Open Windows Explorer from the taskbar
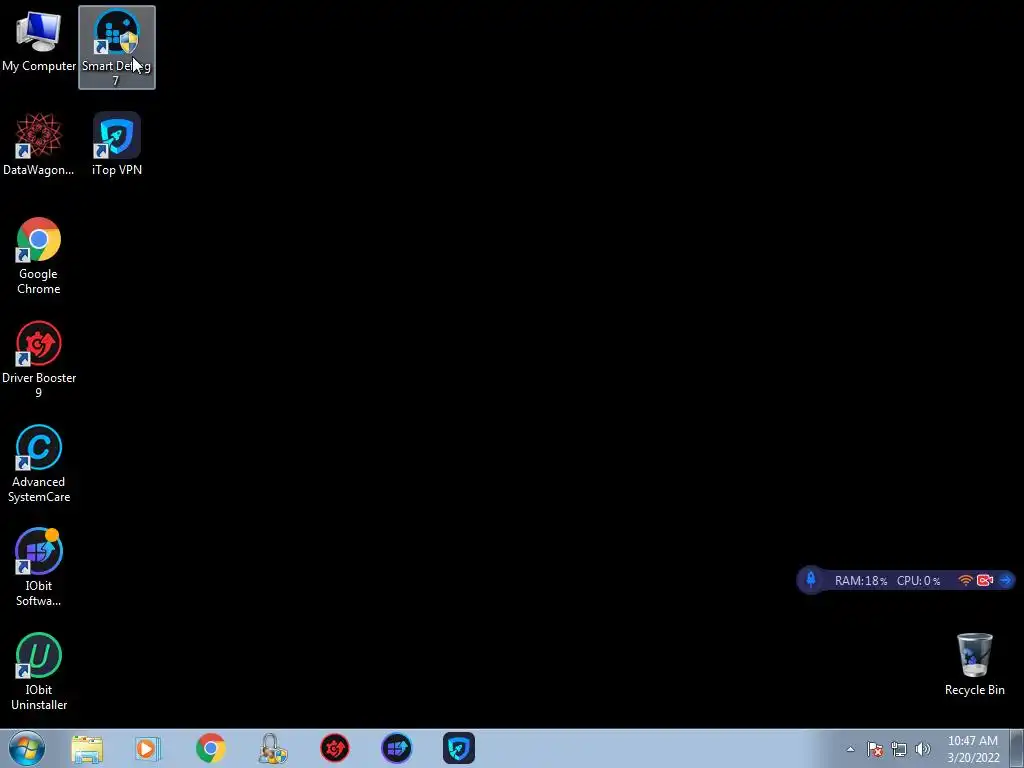Viewport: 1024px width, 768px height. click(87, 748)
